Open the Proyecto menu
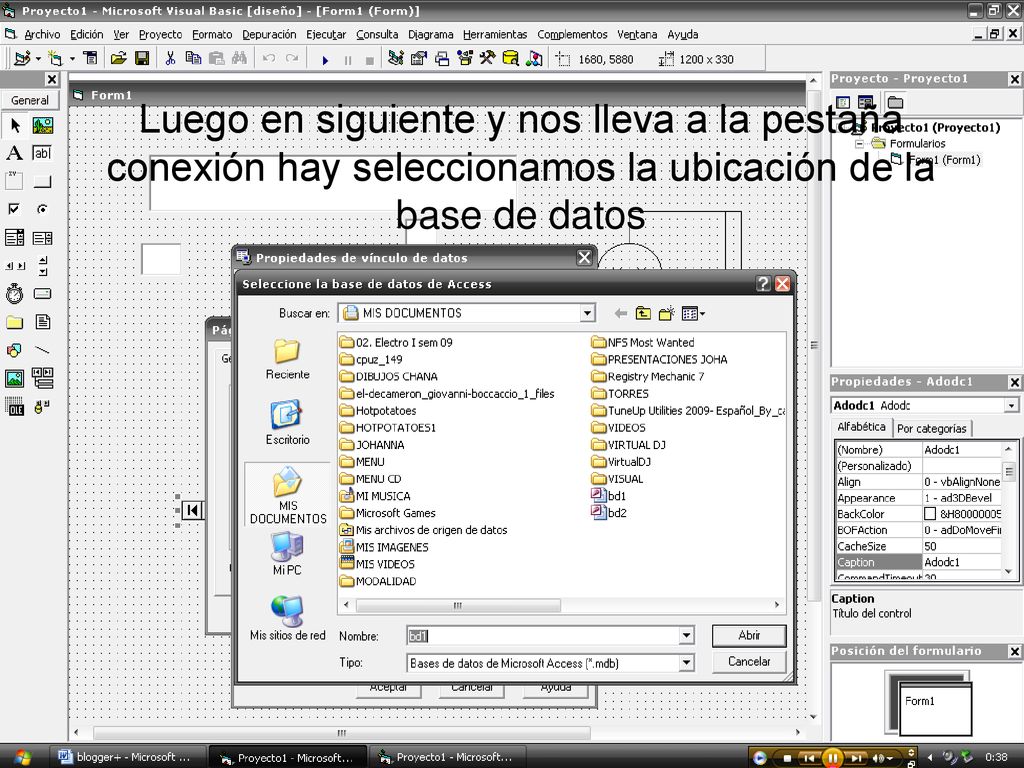 (161, 35)
